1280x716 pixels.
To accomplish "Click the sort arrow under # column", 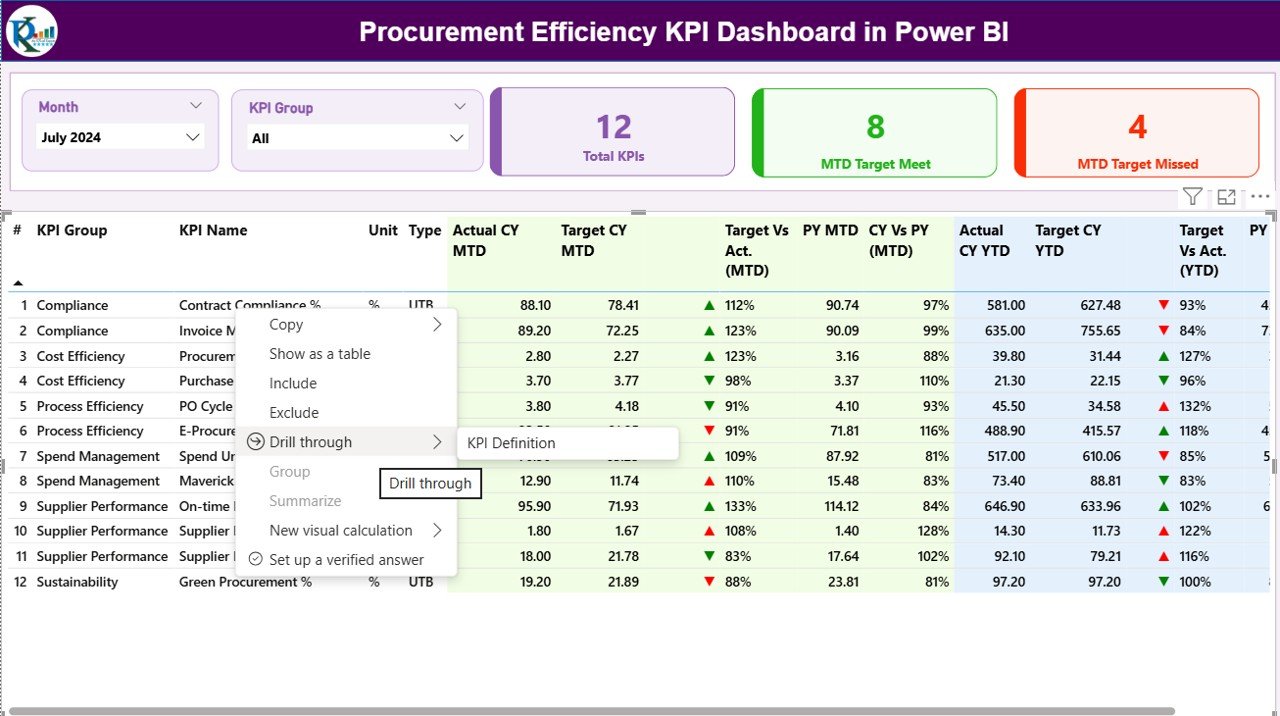I will coord(18,283).
